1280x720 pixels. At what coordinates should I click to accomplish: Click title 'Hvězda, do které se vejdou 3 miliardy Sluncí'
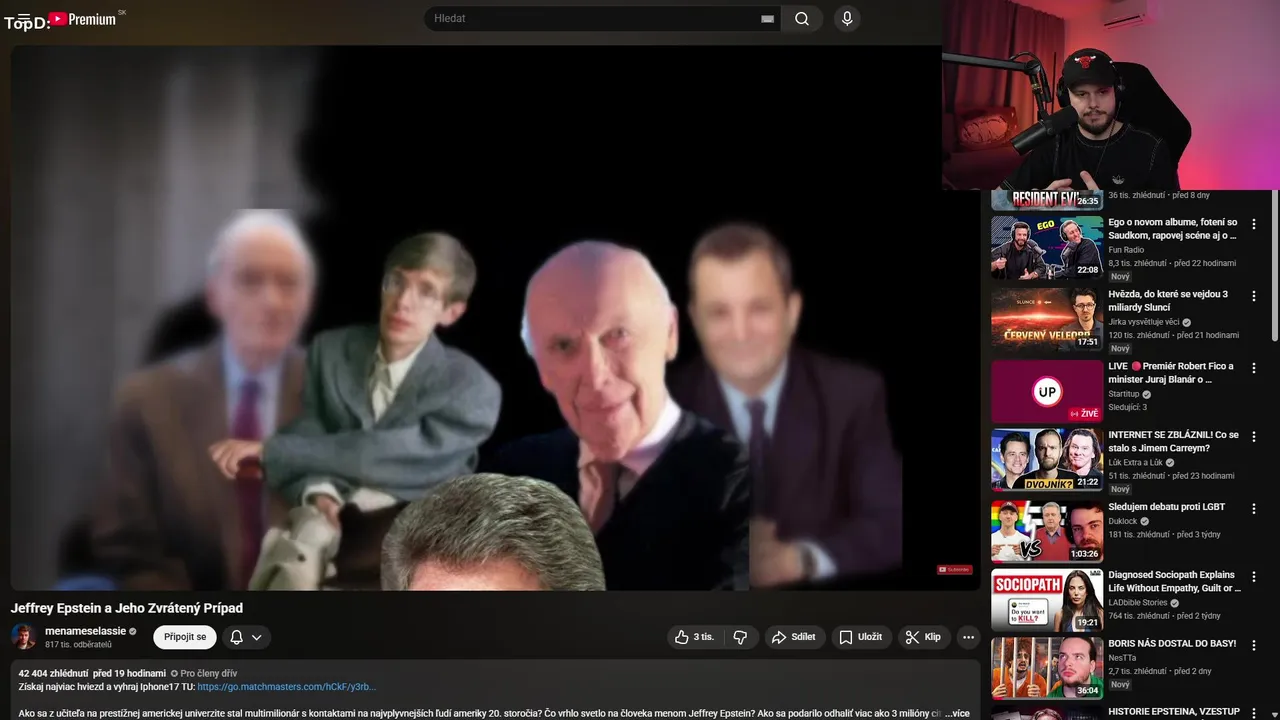(x=1168, y=301)
